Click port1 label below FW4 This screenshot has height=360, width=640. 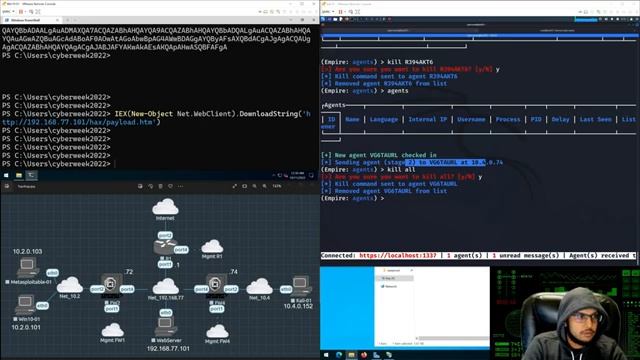(x=217, y=309)
